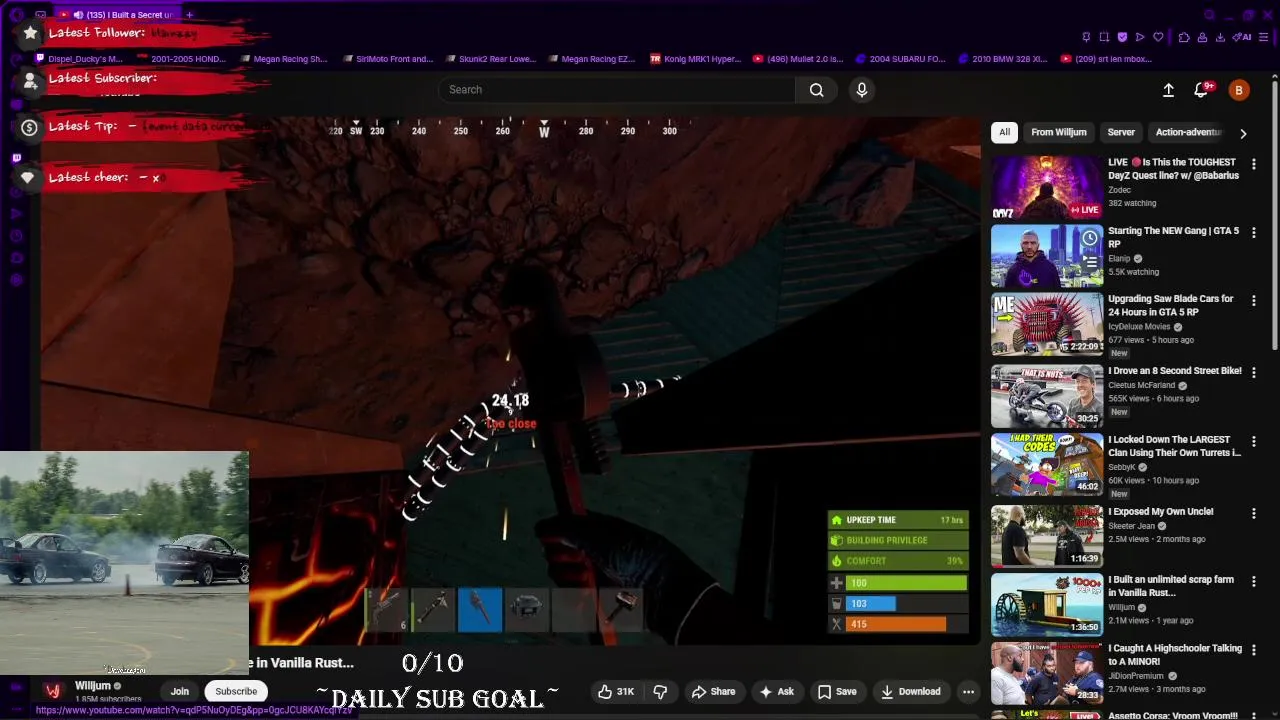This screenshot has width=1280, height=720.
Task: Open the account avatar labeled B
Action: tap(1239, 90)
